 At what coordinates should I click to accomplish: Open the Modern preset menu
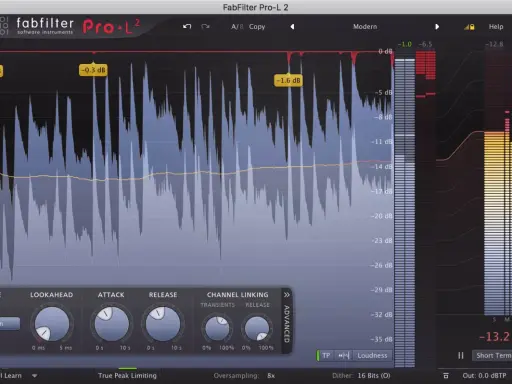pos(365,27)
